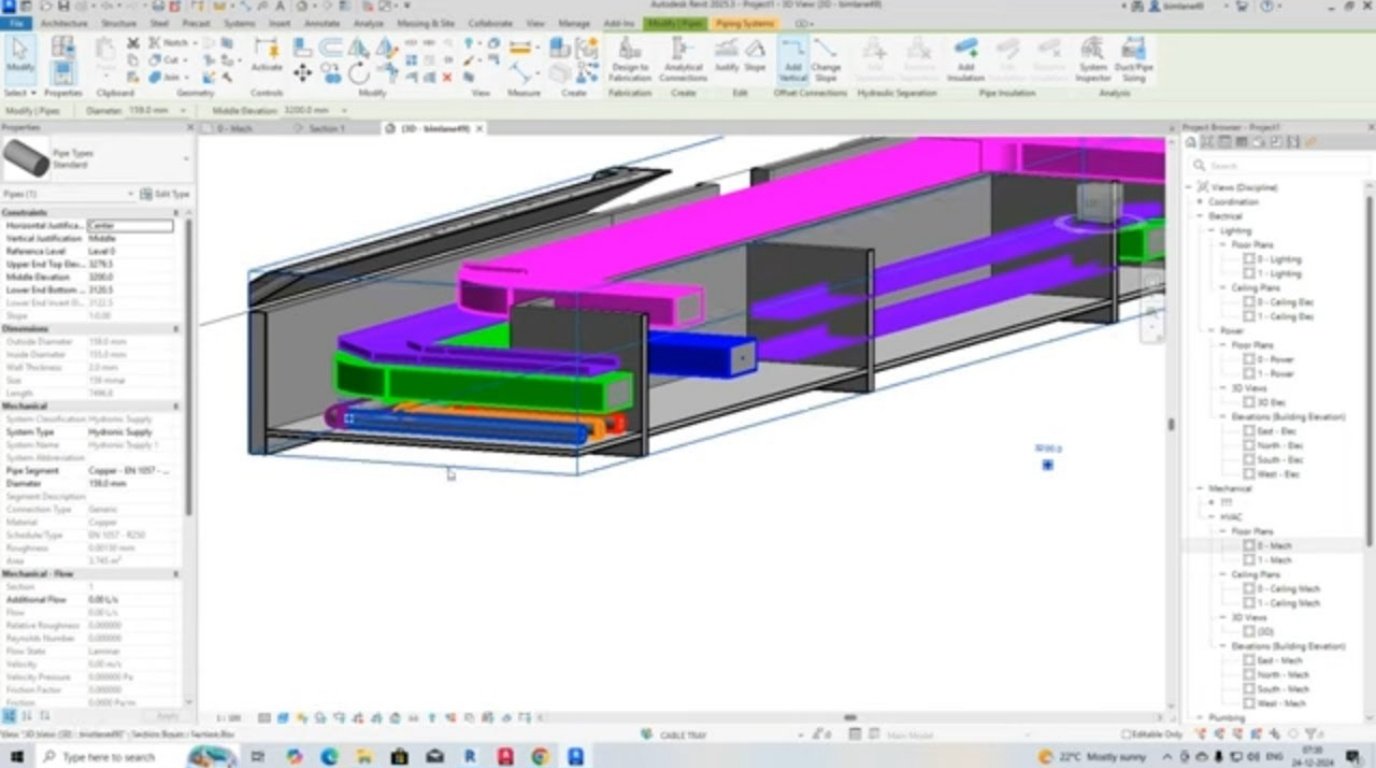1376x768 pixels.
Task: Click Add Insulation for the pipe
Action: click(966, 59)
